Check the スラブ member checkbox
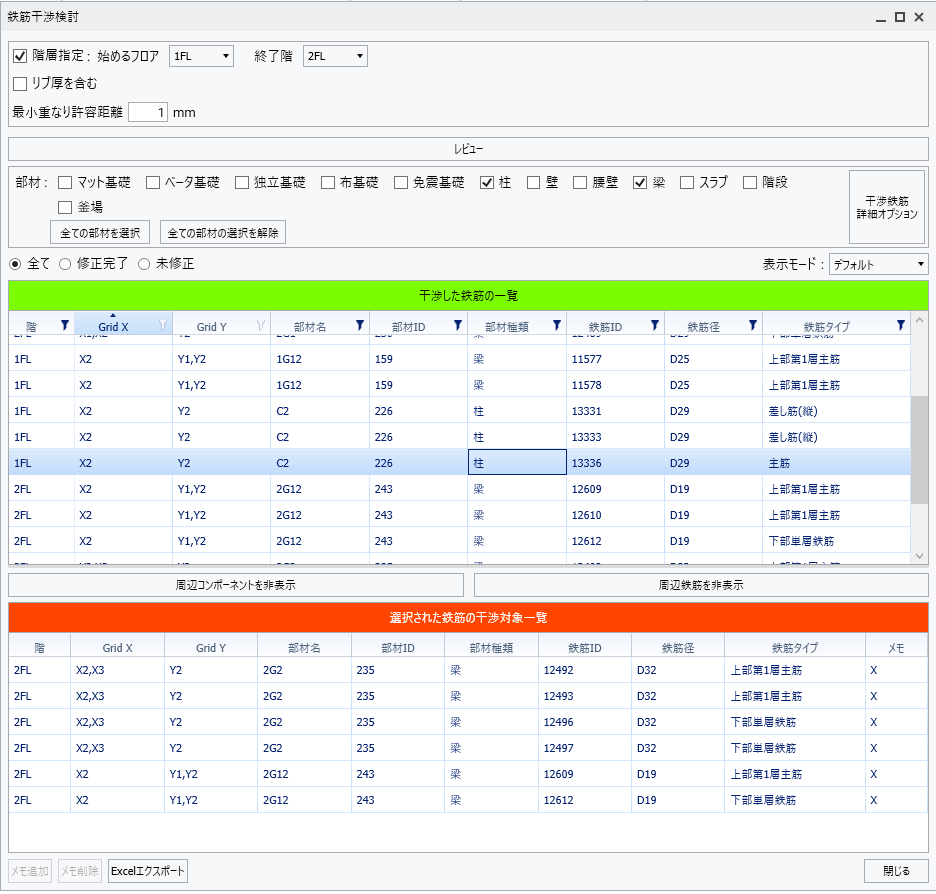Image resolution: width=936 pixels, height=894 pixels. tap(687, 182)
